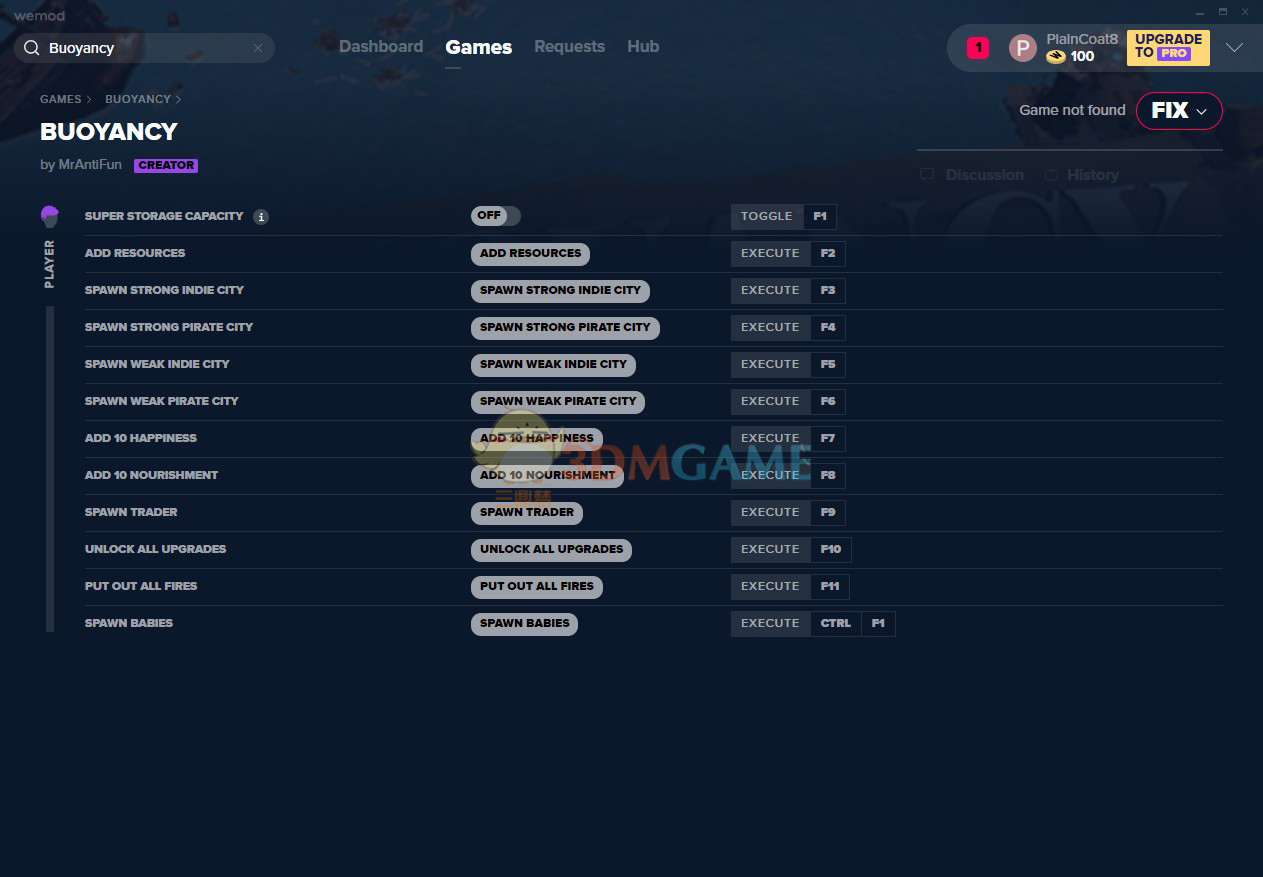Click Upgrade to Pro button
The height and width of the screenshot is (877, 1263).
(1167, 47)
